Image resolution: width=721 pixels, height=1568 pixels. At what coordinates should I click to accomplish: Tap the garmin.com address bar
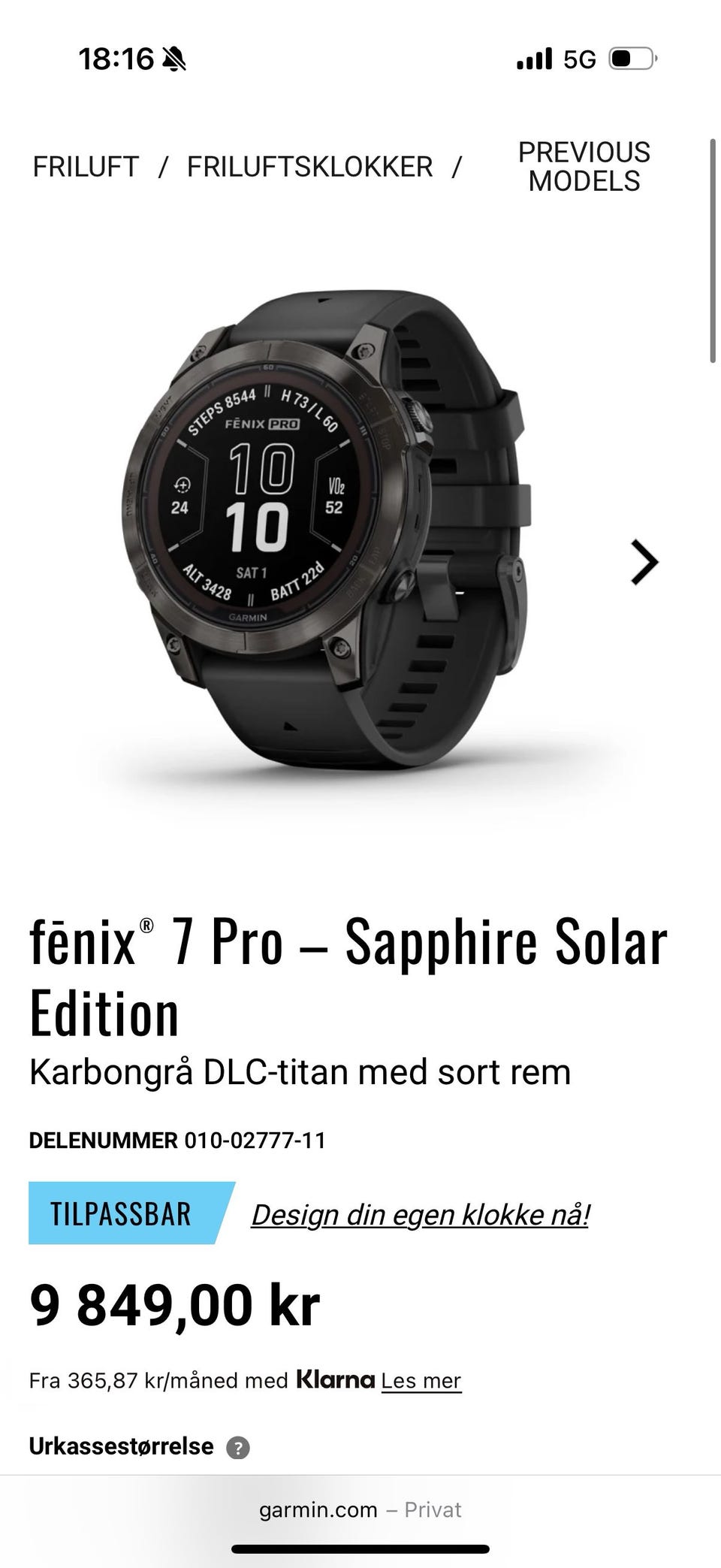point(360,1510)
